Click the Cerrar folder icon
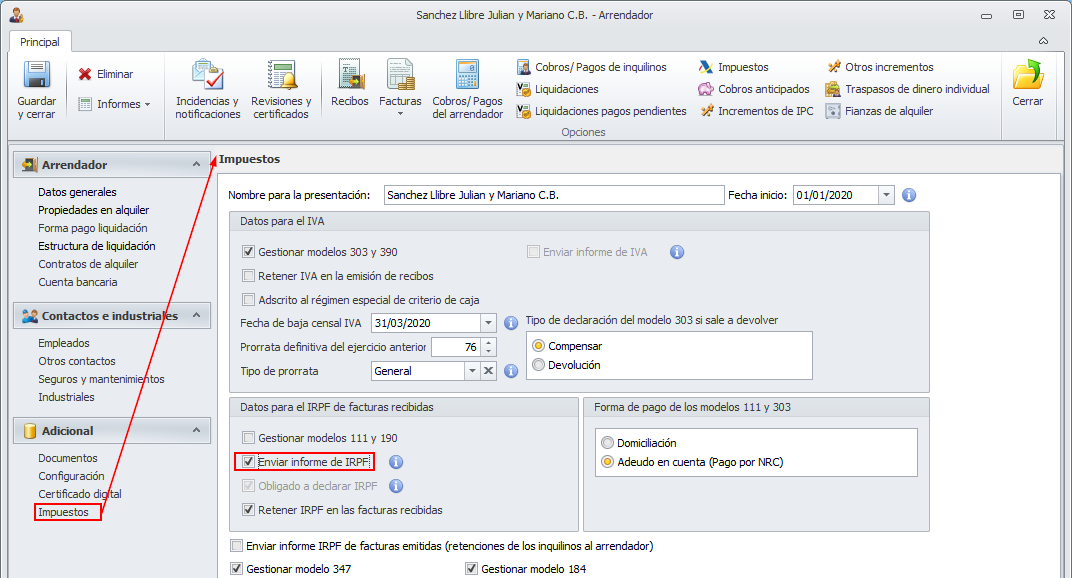The width and height of the screenshot is (1072, 578). pos(1028,75)
